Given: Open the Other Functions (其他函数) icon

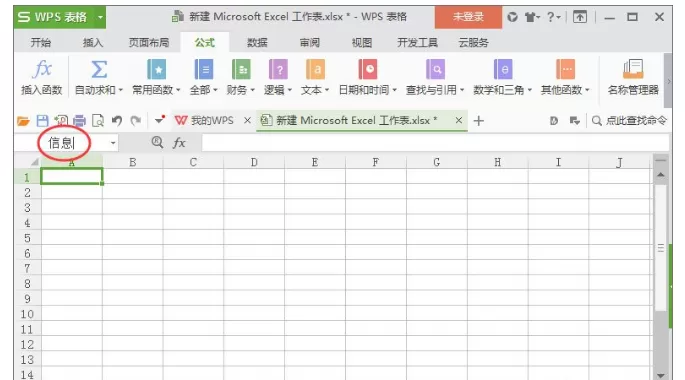Looking at the screenshot, I should [x=565, y=69].
